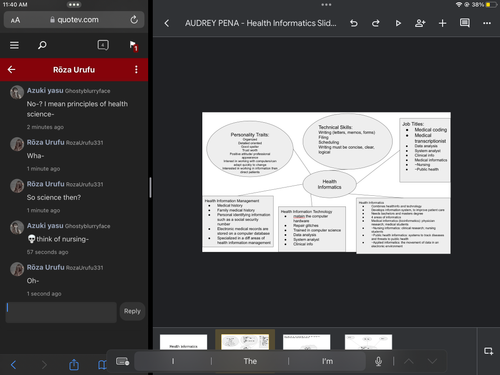Select the third slide thumbnail
Screen dimensions: 500x375
(307, 342)
